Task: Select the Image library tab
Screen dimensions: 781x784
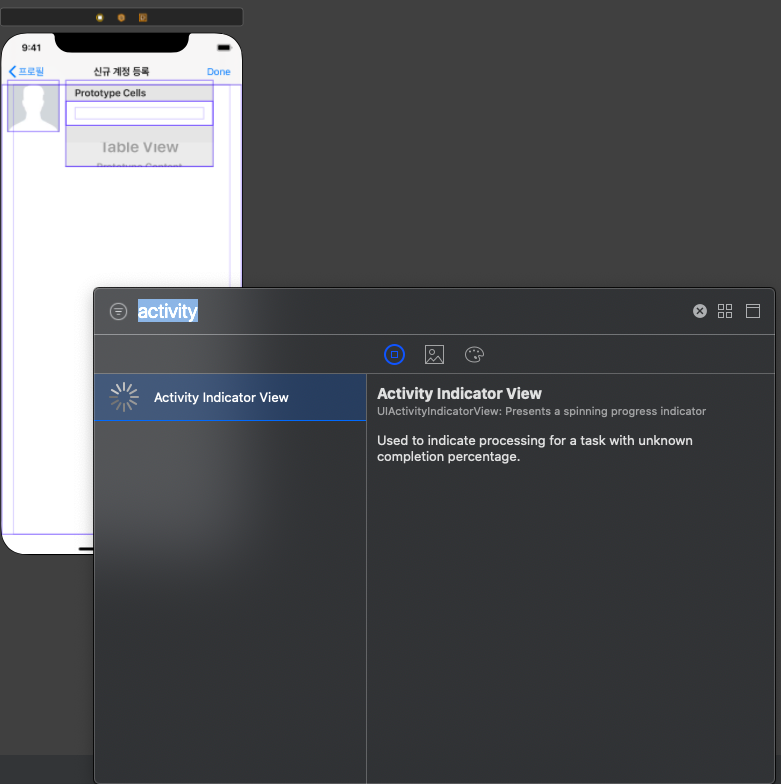Action: click(434, 354)
